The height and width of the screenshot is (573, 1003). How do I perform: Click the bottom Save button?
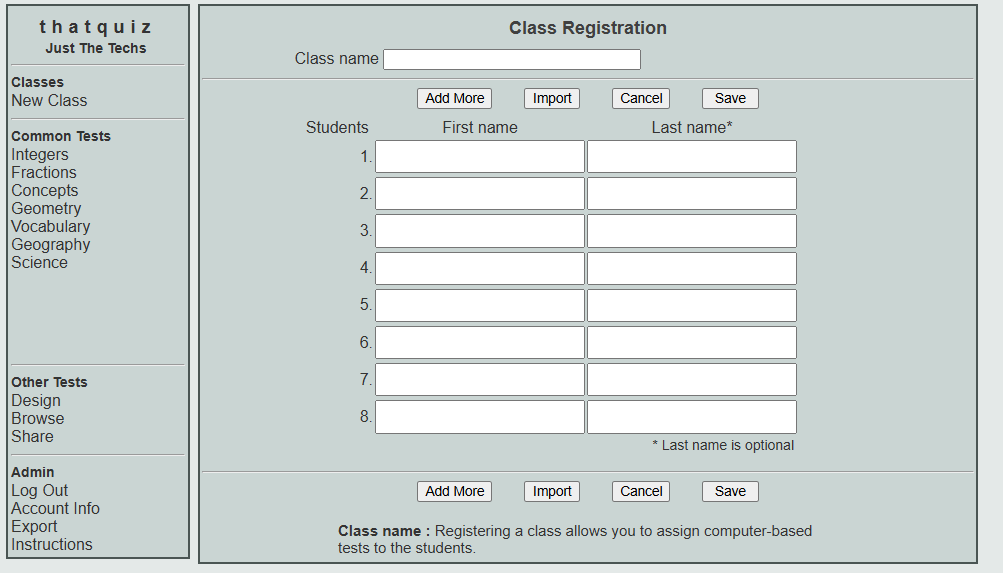coord(730,491)
